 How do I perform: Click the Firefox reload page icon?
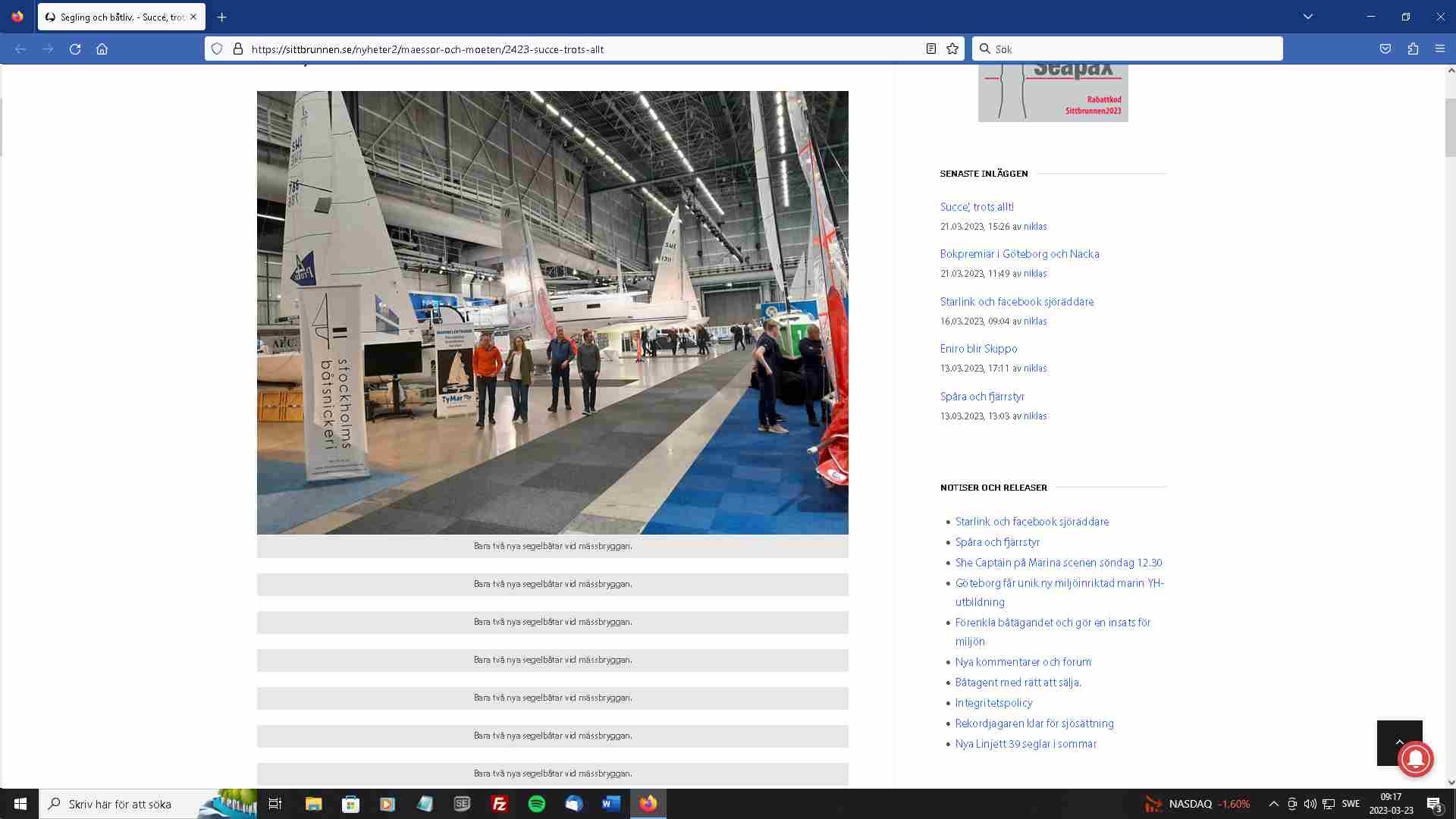75,49
